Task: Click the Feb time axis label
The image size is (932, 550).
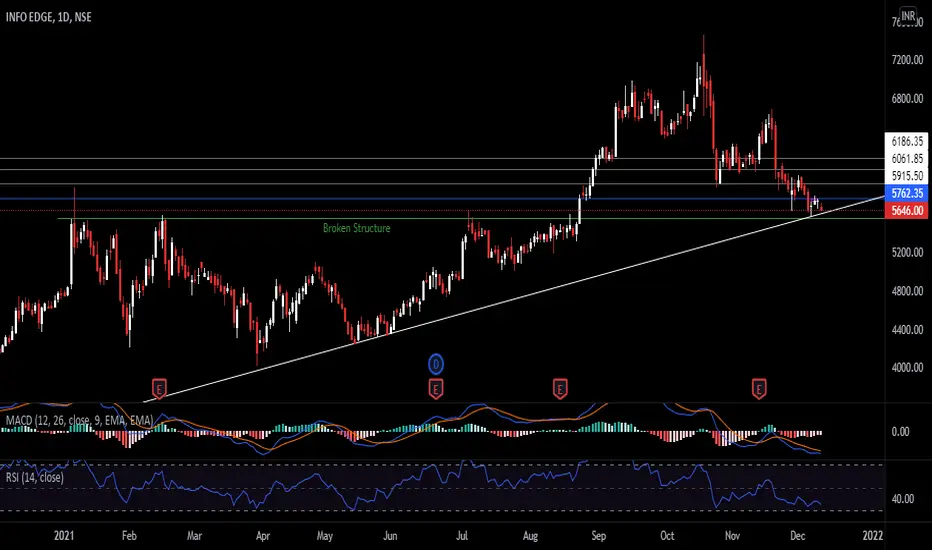Action: pyautogui.click(x=129, y=536)
